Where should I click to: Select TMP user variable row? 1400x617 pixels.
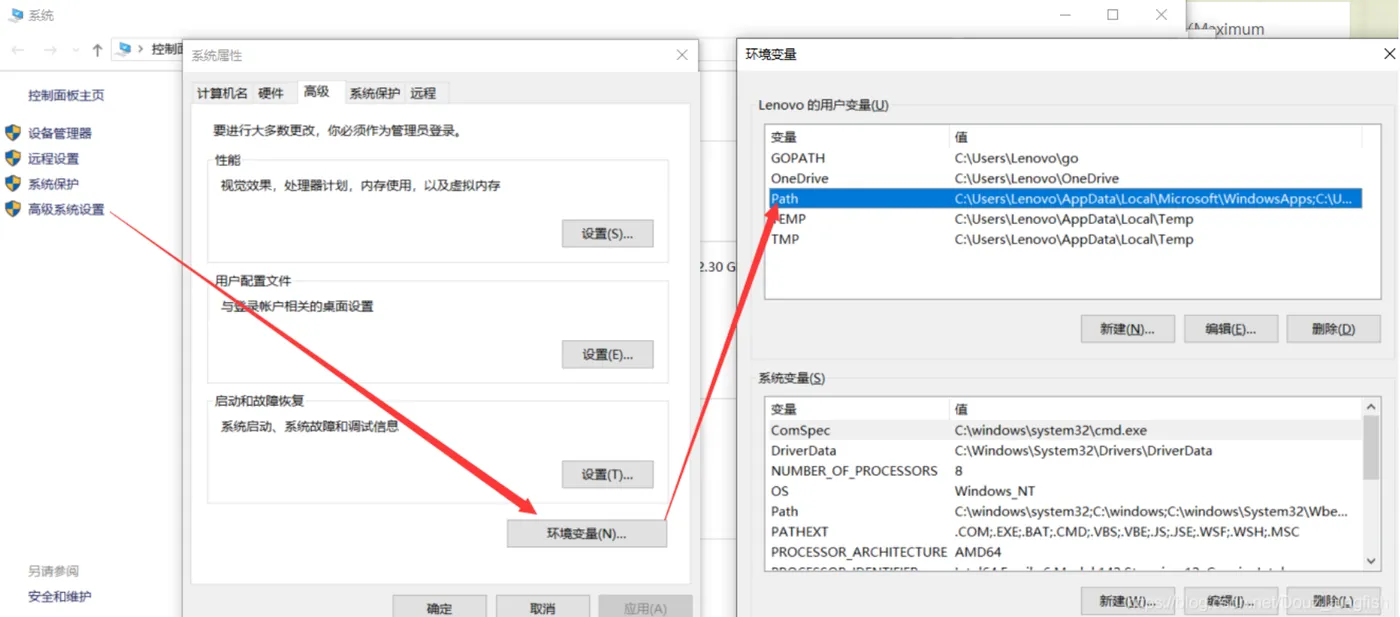point(1065,239)
